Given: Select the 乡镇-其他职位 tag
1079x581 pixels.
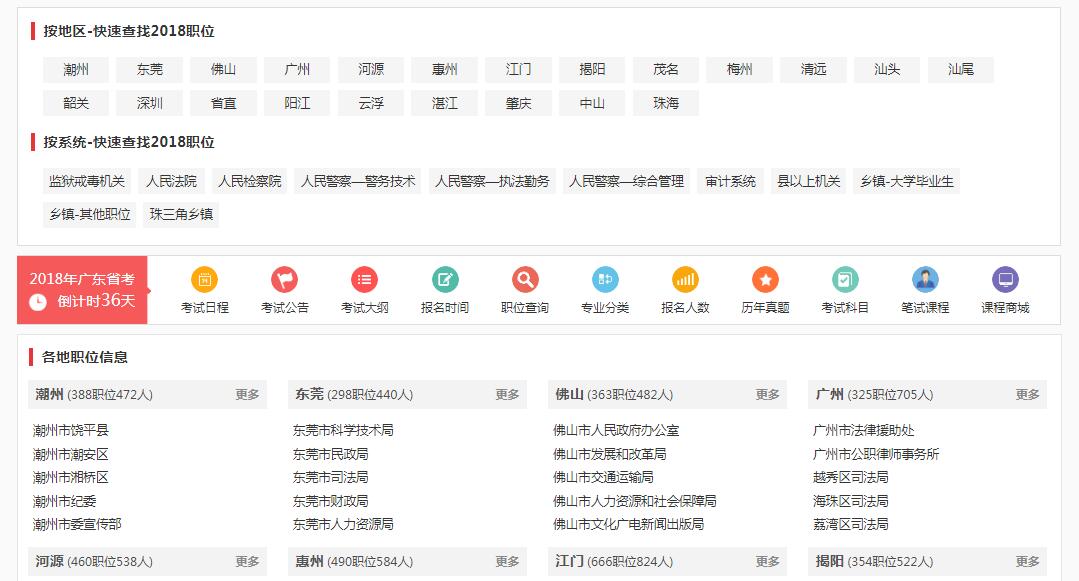Looking at the screenshot, I should (89, 214).
